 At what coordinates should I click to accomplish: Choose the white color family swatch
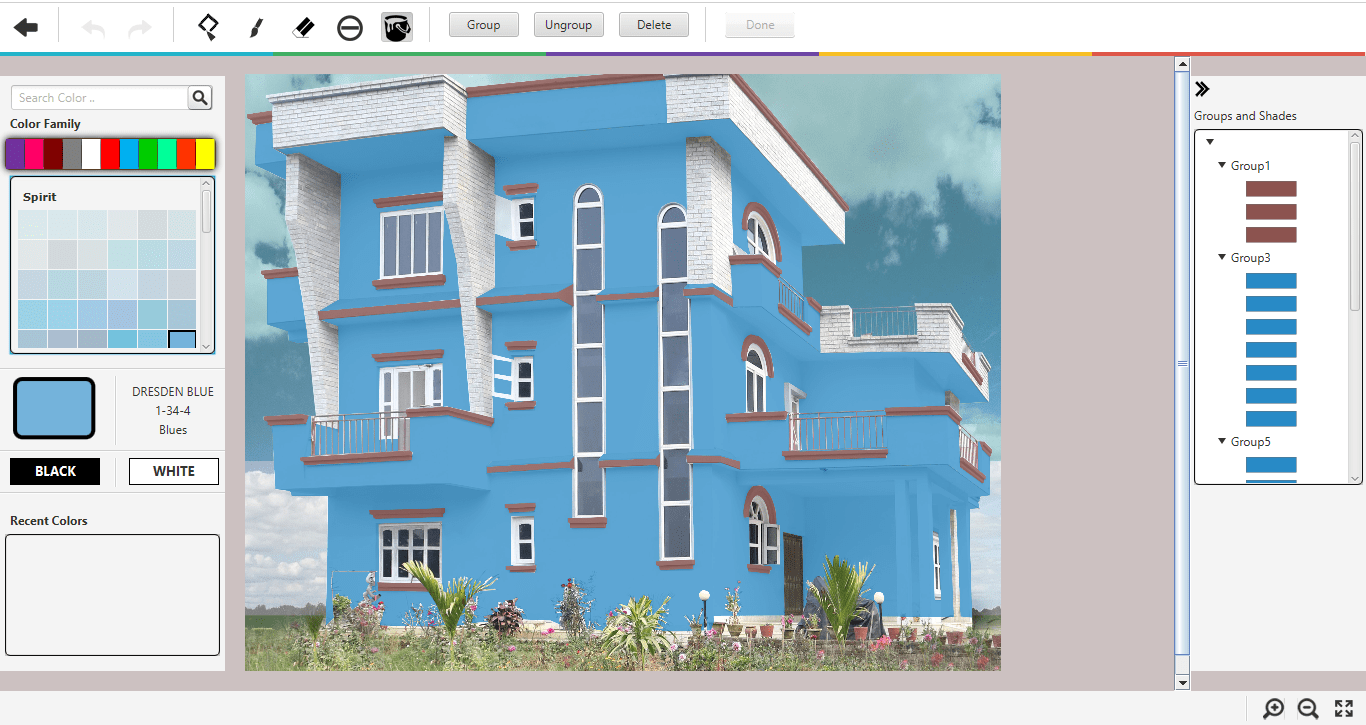point(91,154)
